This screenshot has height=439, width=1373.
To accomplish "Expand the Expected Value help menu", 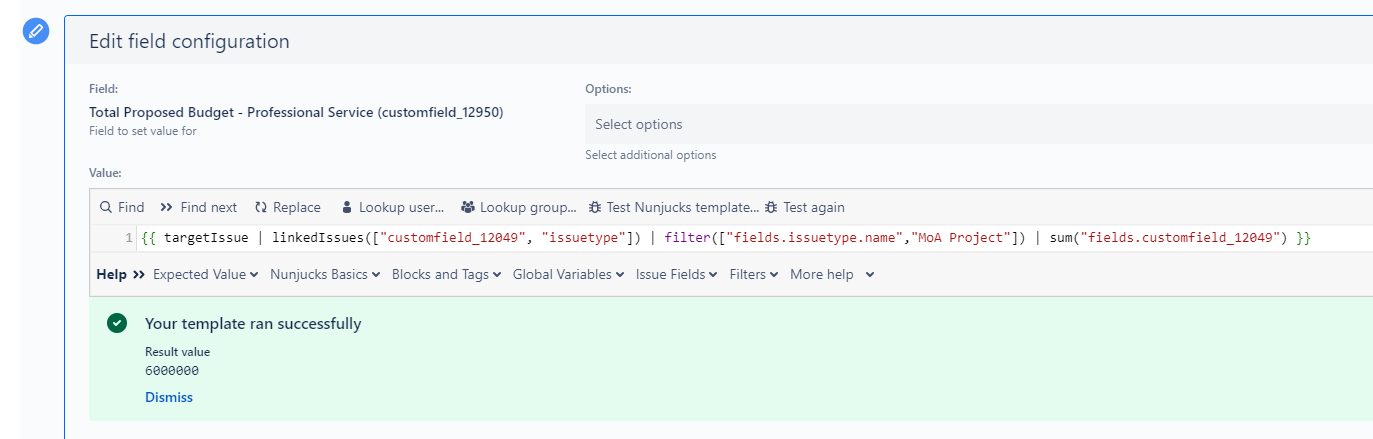I will tap(206, 274).
